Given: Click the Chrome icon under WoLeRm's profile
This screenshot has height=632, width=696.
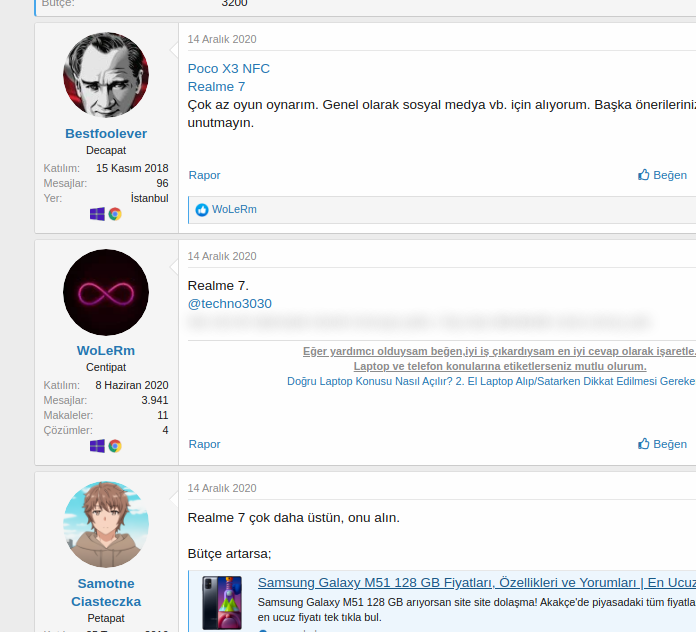Looking at the screenshot, I should coord(115,446).
